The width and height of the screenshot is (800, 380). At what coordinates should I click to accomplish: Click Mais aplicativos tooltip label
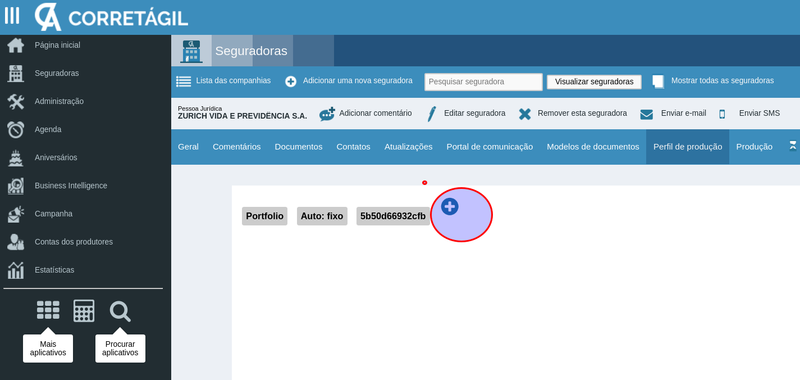tap(48, 348)
